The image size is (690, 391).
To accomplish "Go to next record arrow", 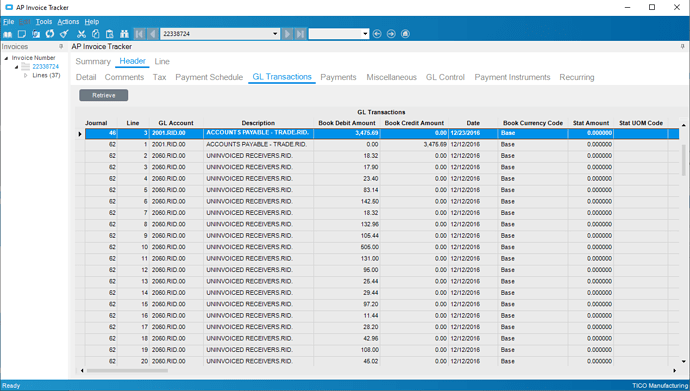I will 287,34.
